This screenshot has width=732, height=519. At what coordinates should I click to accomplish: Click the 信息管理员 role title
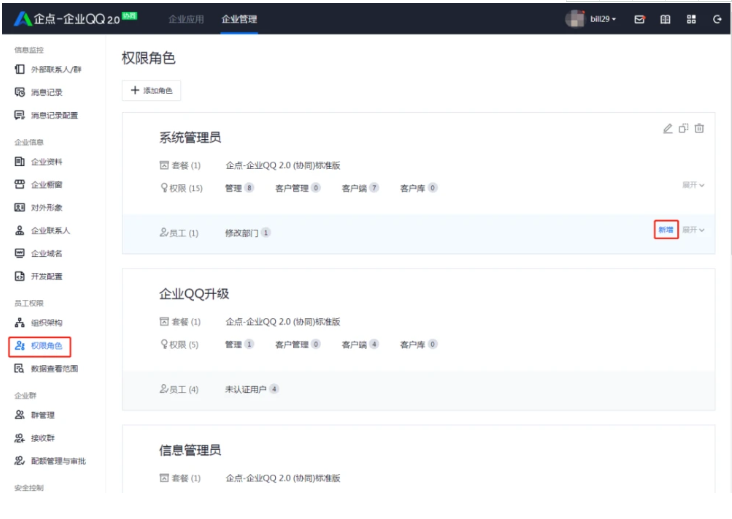190,450
